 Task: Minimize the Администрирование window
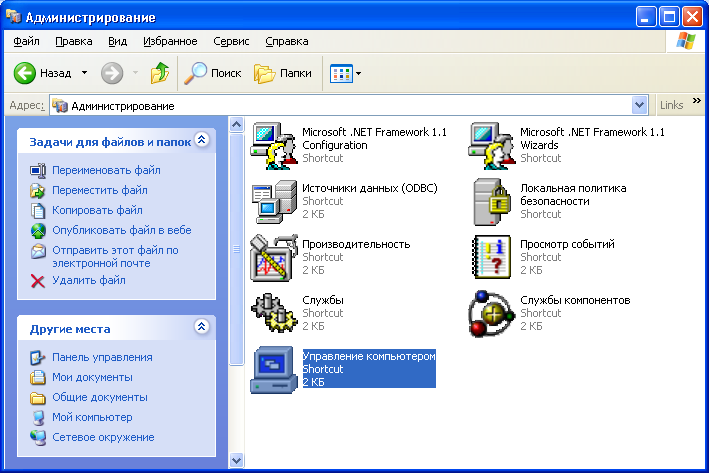coord(645,18)
